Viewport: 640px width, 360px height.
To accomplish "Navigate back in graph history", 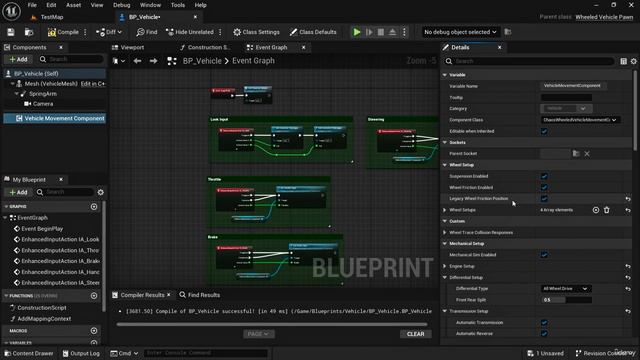I will tap(137, 61).
